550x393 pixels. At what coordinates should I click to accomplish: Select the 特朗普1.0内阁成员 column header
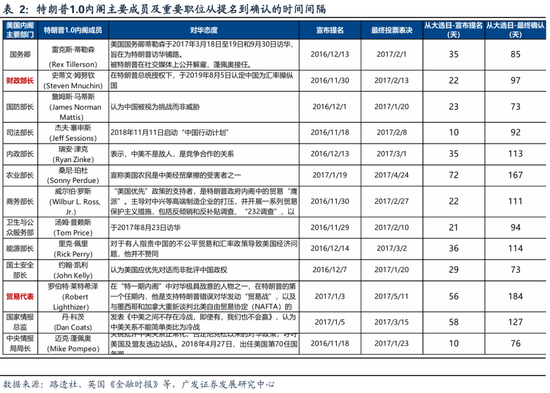(73, 30)
